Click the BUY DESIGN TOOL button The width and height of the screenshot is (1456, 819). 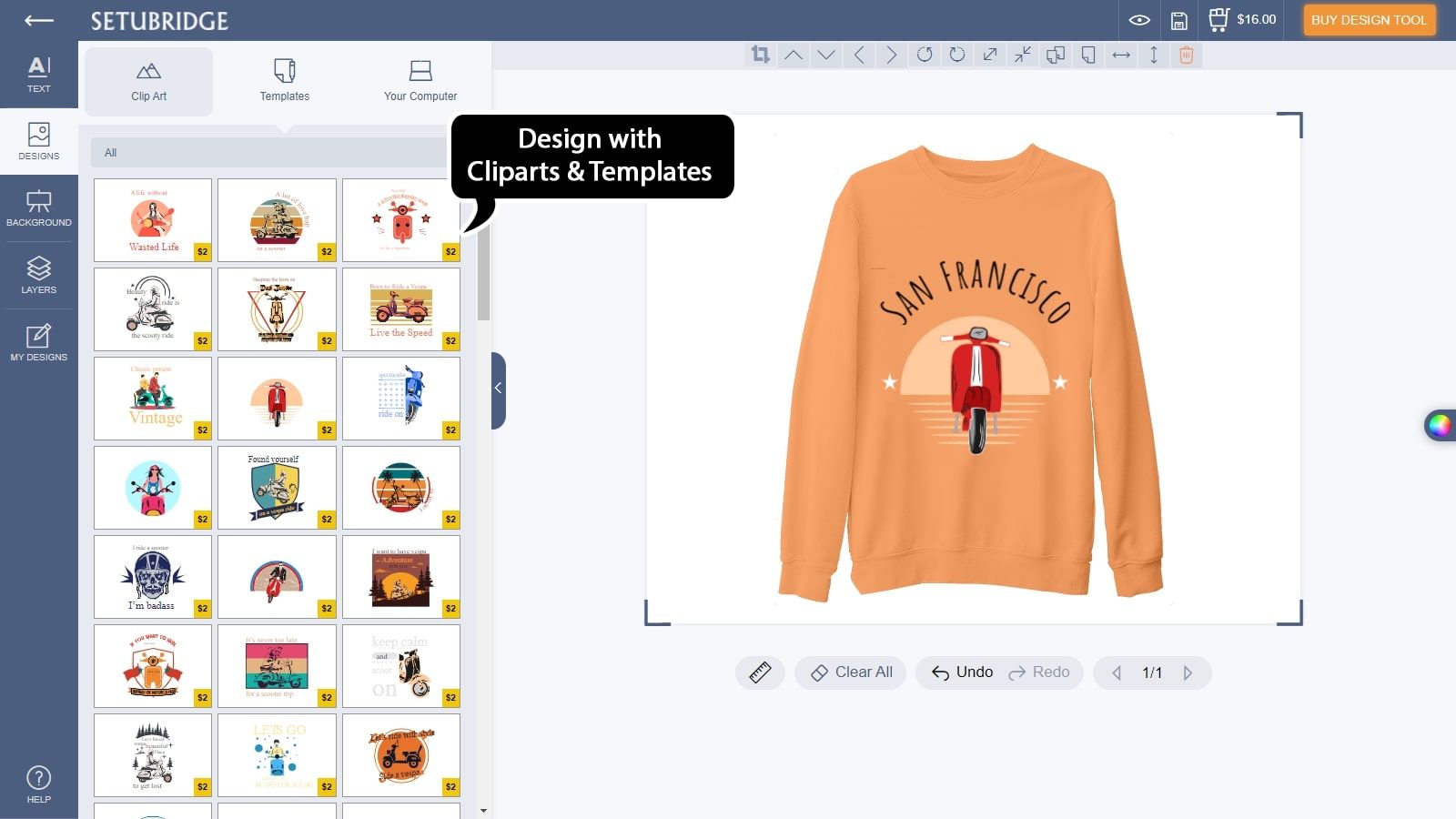1369,19
